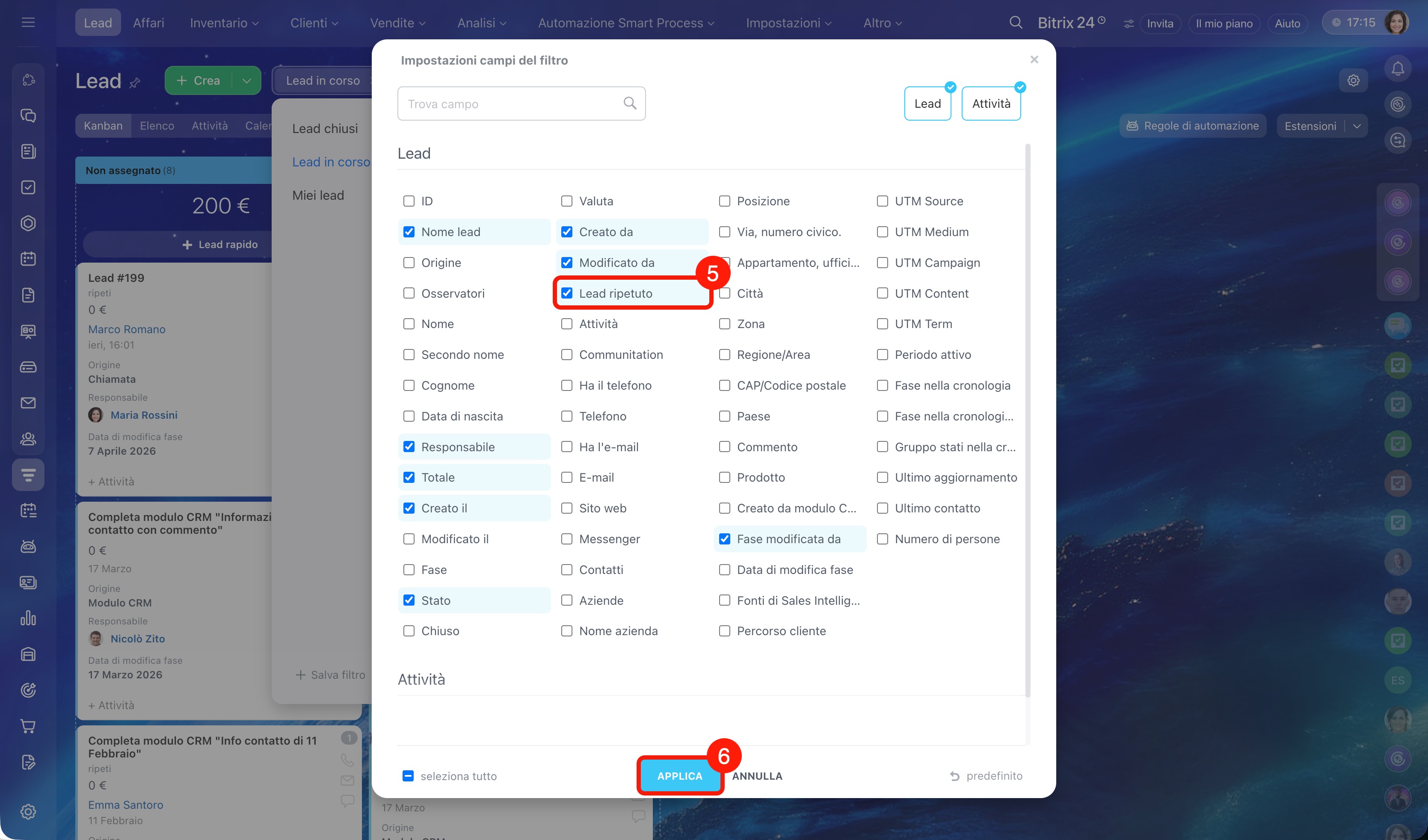Enable the Origine field checkbox

(x=409, y=262)
